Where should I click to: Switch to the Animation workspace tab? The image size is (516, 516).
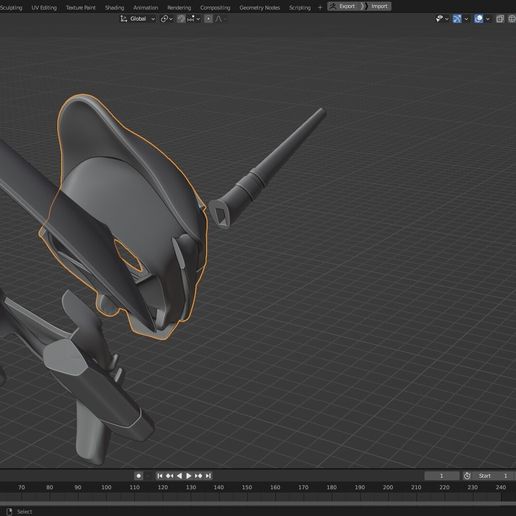coord(146,7)
